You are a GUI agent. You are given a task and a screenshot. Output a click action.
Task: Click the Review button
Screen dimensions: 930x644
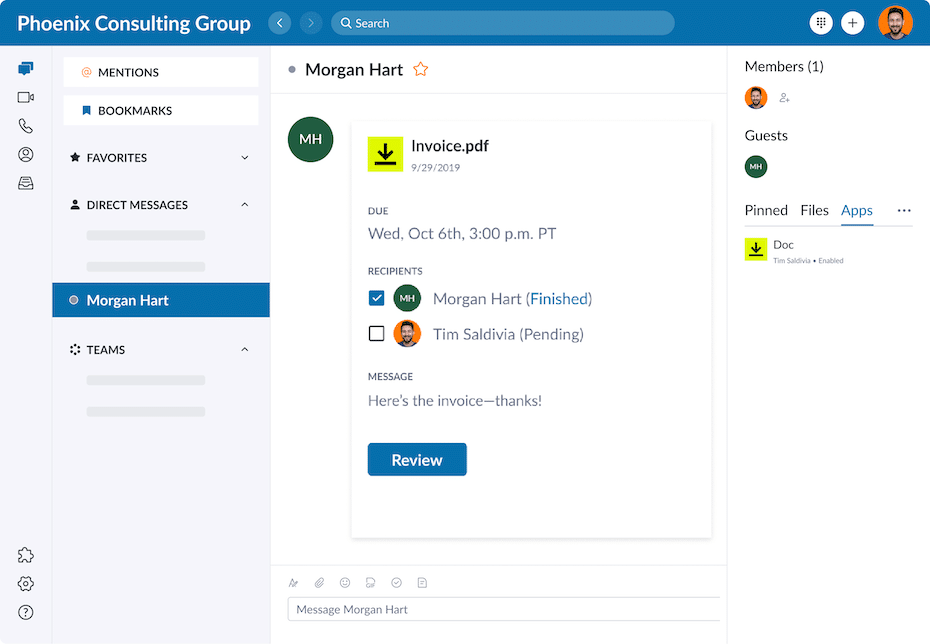pos(417,460)
